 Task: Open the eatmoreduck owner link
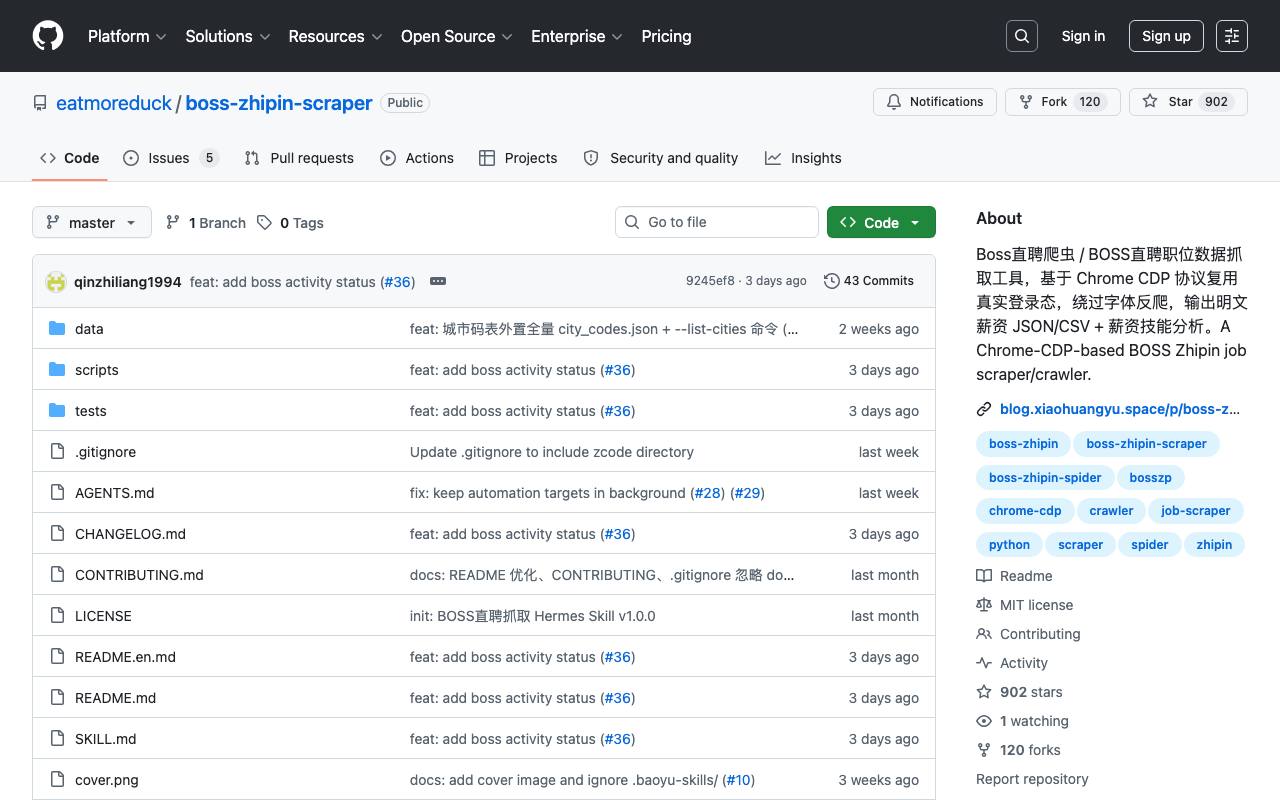(114, 103)
